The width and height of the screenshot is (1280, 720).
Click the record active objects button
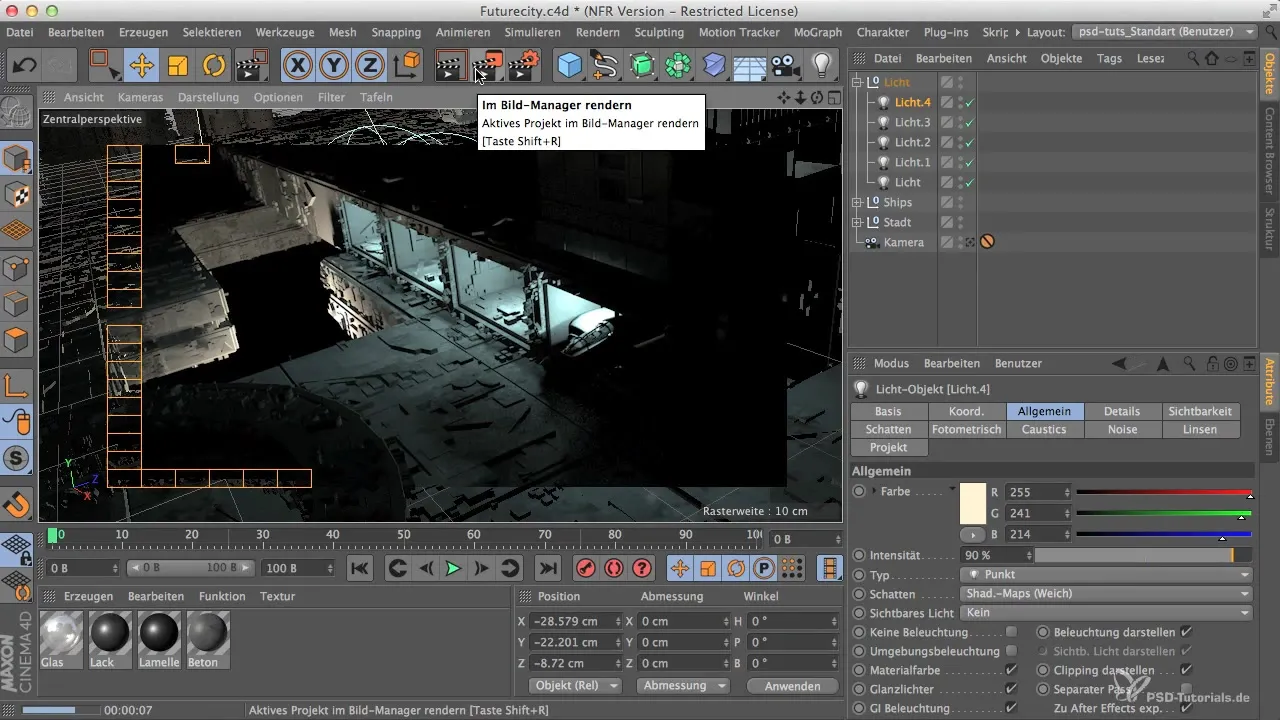(x=586, y=568)
